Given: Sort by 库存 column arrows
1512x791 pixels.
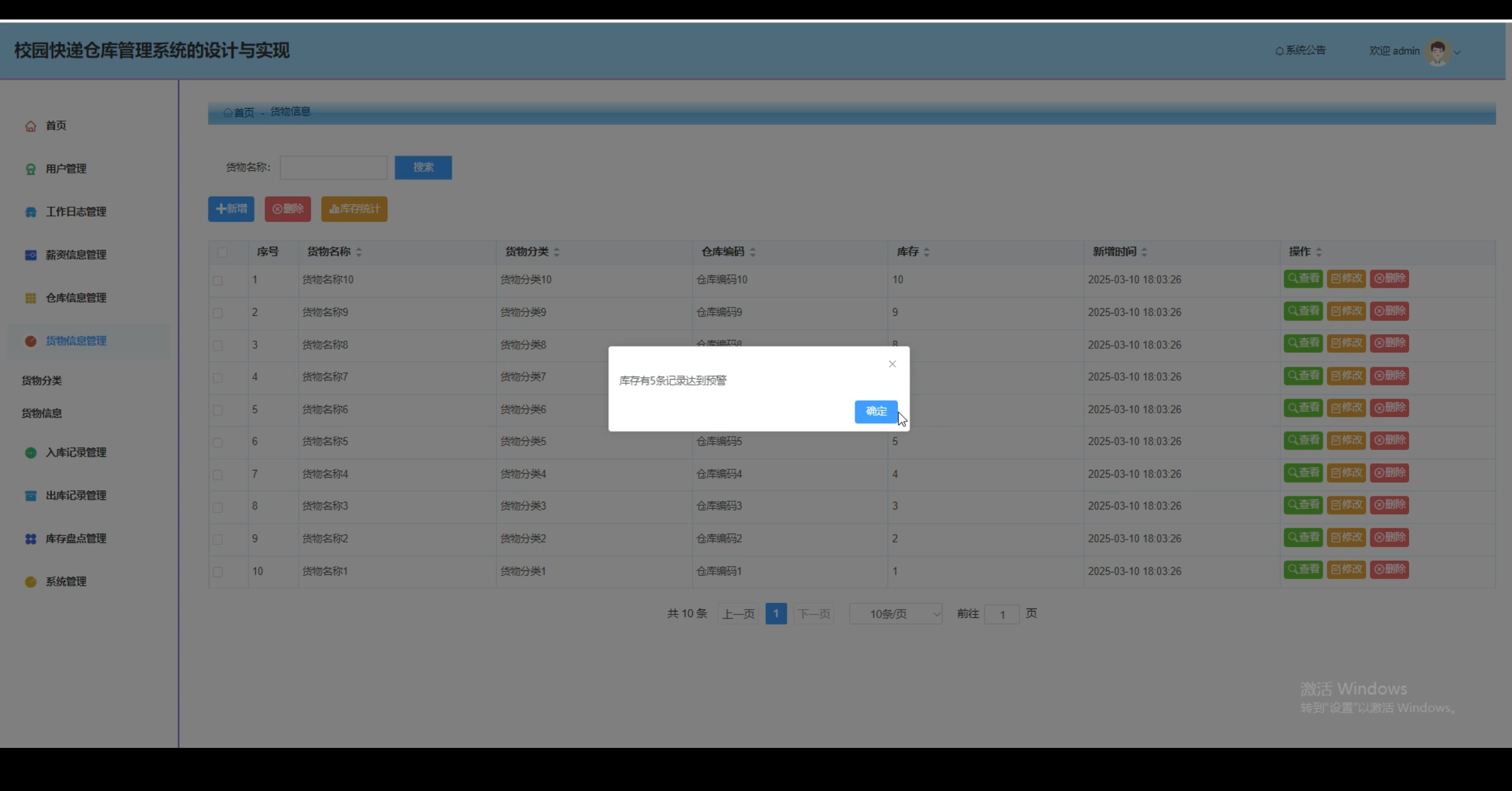Looking at the screenshot, I should (x=926, y=252).
